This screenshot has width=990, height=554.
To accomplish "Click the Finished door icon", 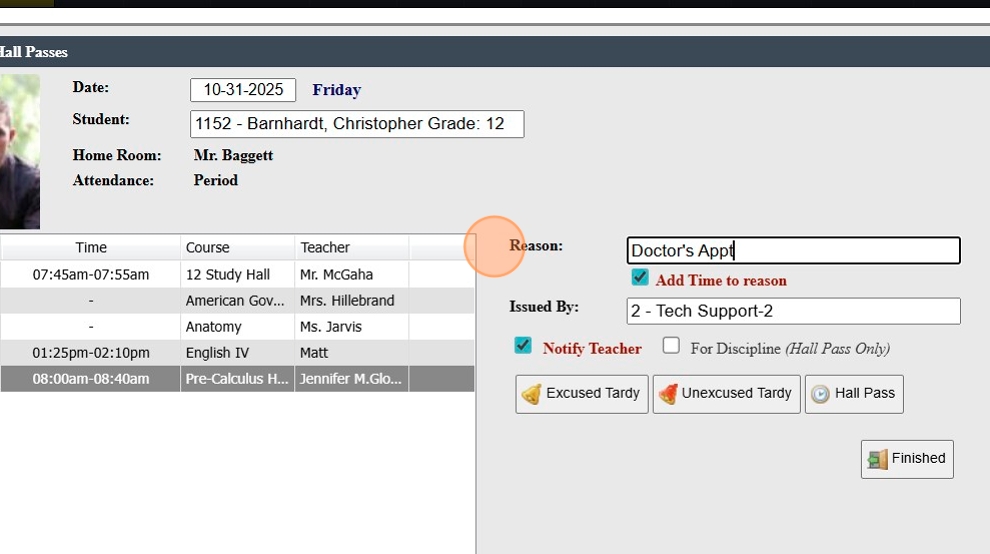I will point(878,459).
